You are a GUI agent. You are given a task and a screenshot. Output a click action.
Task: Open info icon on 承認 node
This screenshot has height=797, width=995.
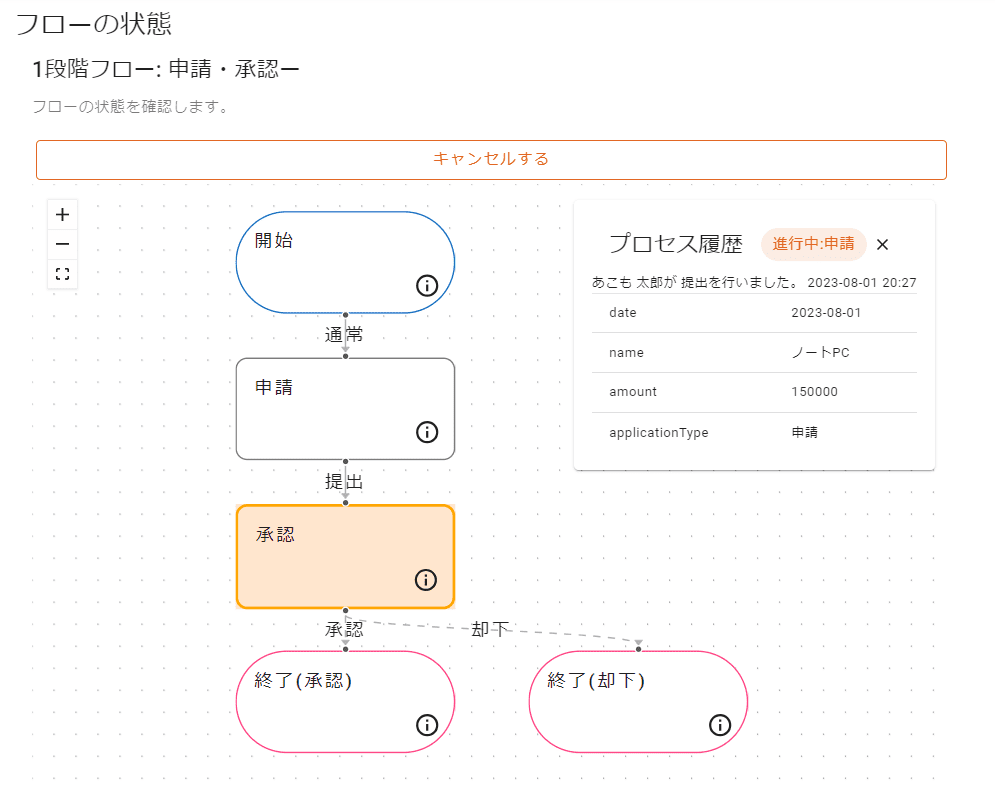click(426, 580)
